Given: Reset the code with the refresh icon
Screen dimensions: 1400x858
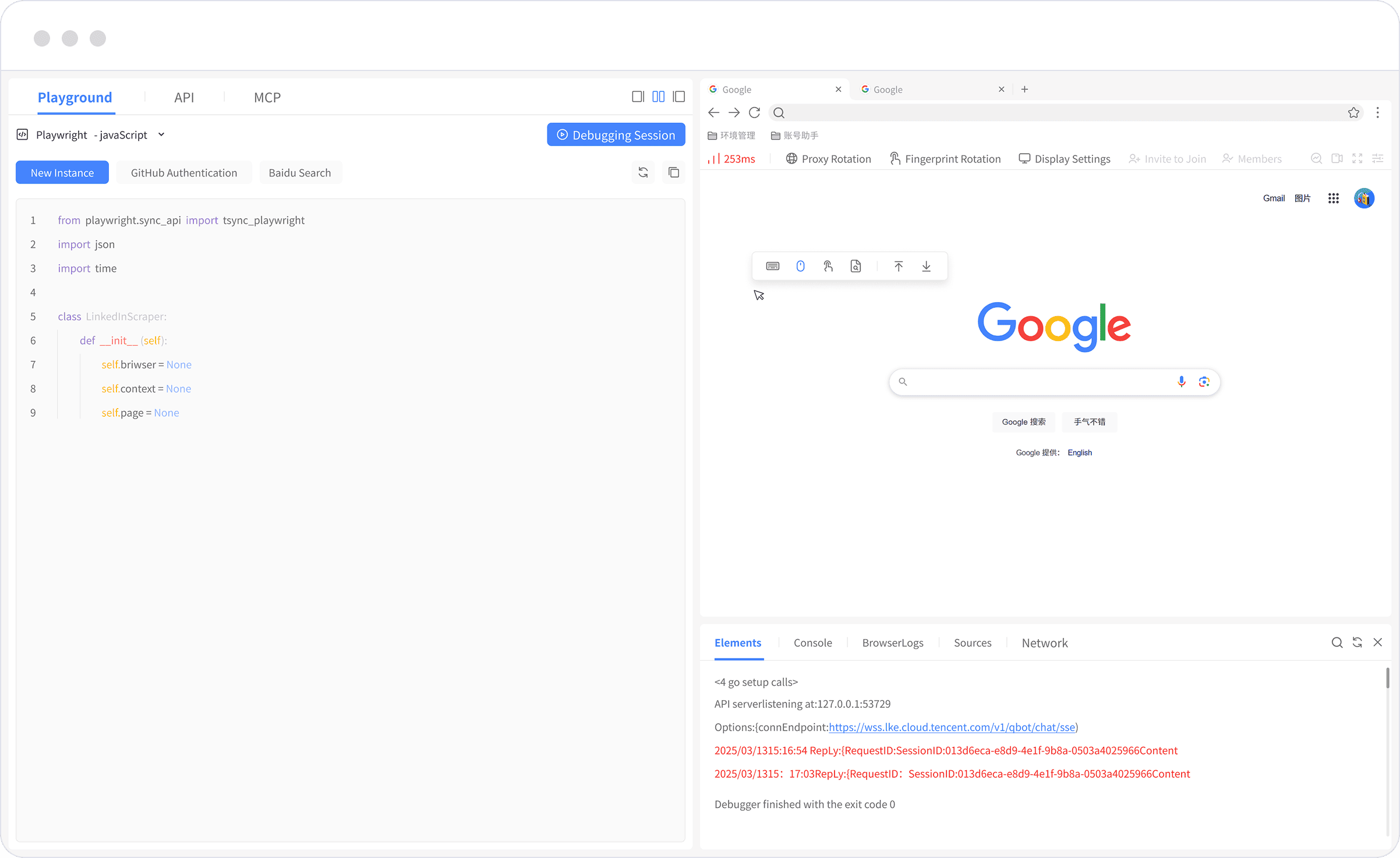Looking at the screenshot, I should pos(643,172).
